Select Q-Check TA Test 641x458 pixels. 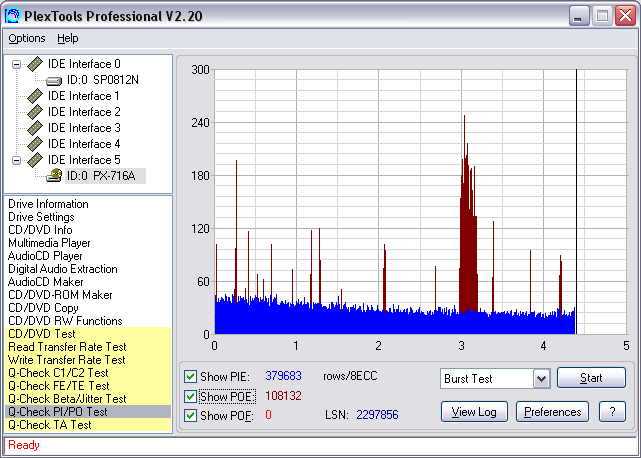88,425
